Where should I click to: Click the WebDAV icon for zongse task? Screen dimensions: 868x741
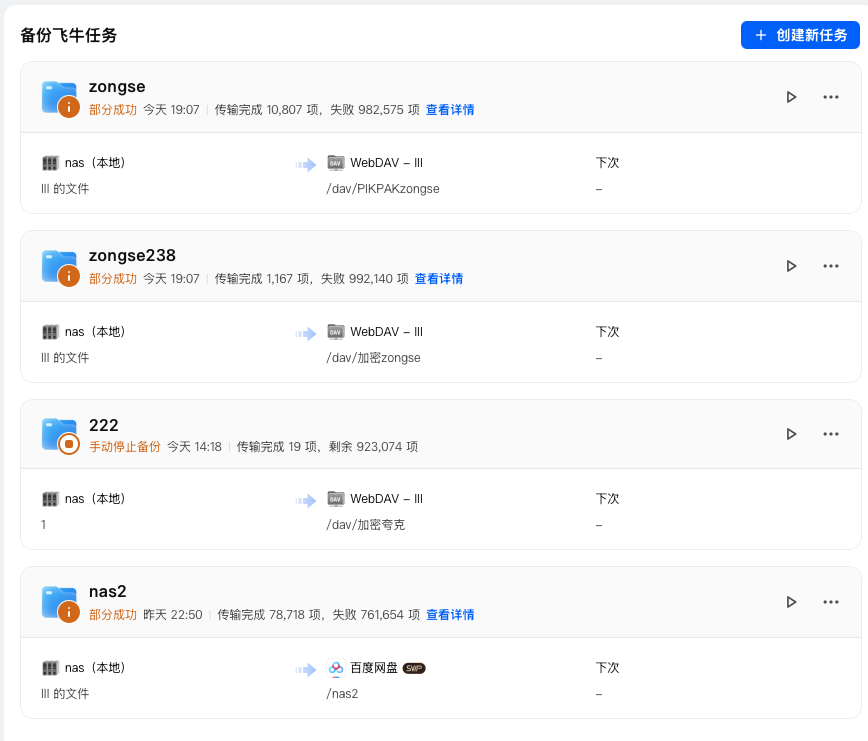coord(334,162)
